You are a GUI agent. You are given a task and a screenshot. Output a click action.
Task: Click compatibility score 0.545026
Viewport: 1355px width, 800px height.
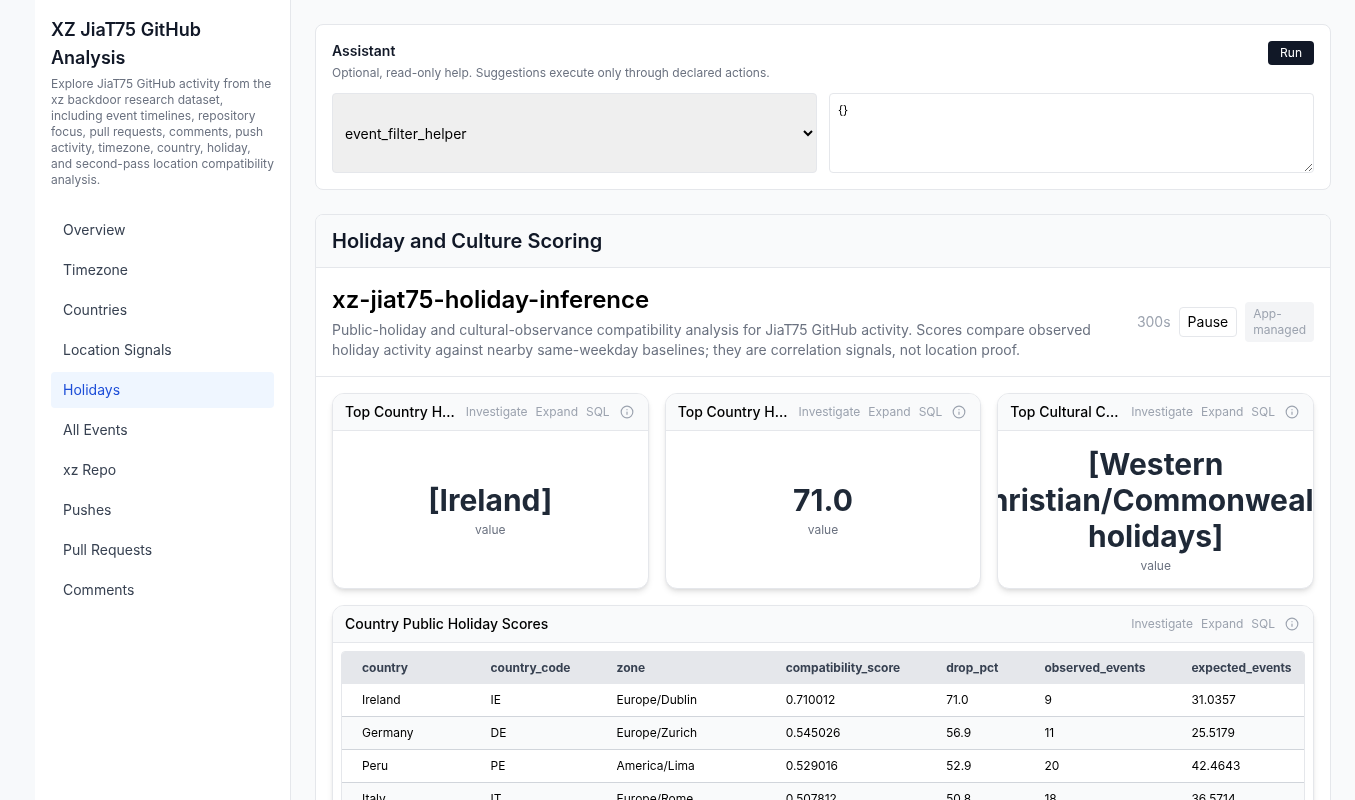(x=812, y=733)
